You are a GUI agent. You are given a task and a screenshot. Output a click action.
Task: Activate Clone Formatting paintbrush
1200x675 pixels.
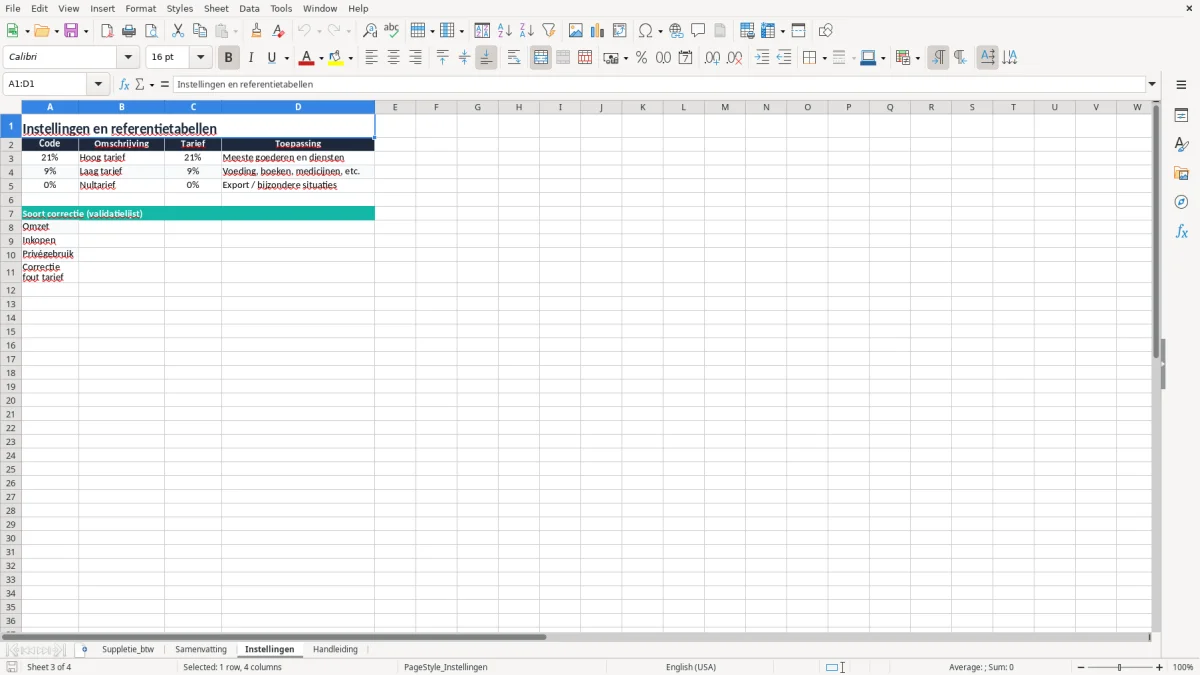[257, 31]
